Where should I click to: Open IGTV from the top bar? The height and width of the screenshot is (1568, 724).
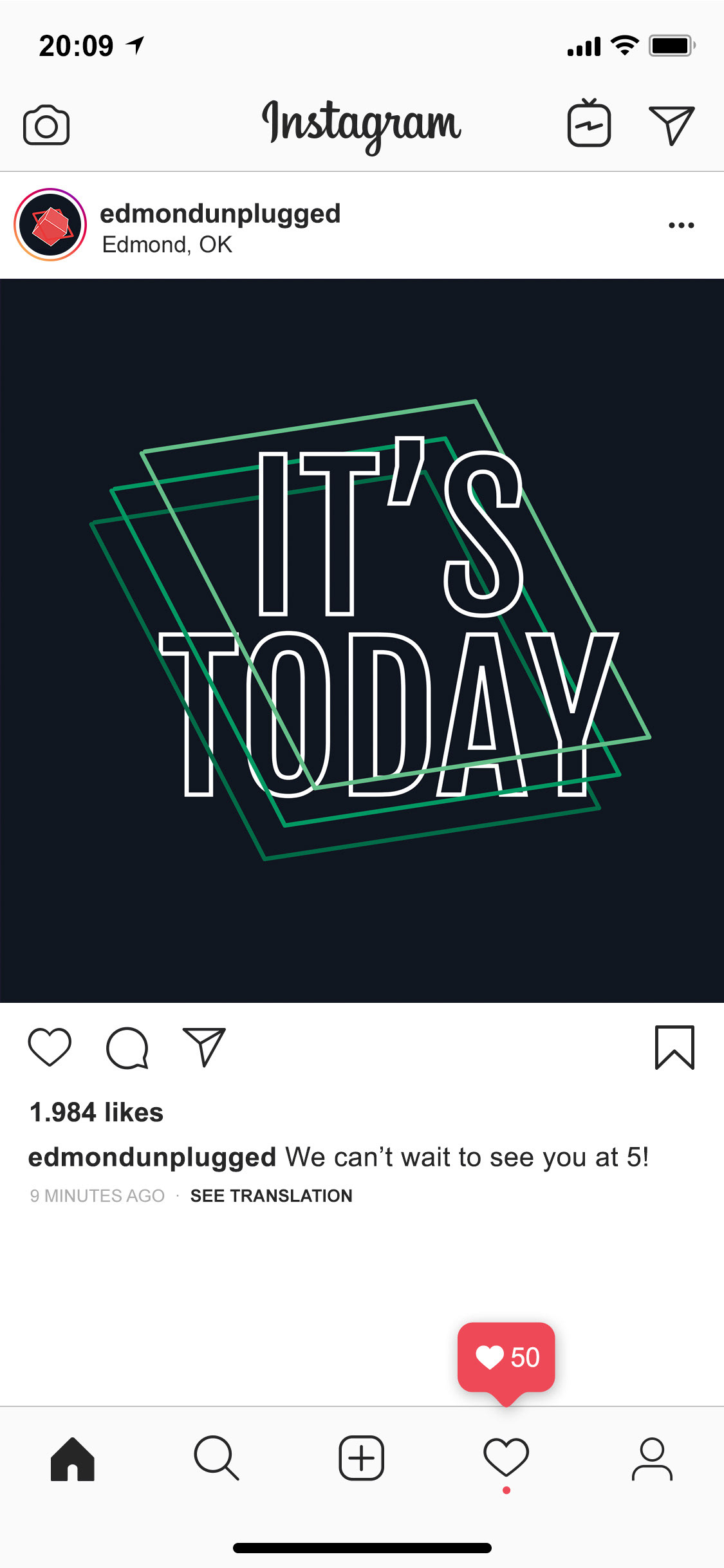click(x=589, y=123)
